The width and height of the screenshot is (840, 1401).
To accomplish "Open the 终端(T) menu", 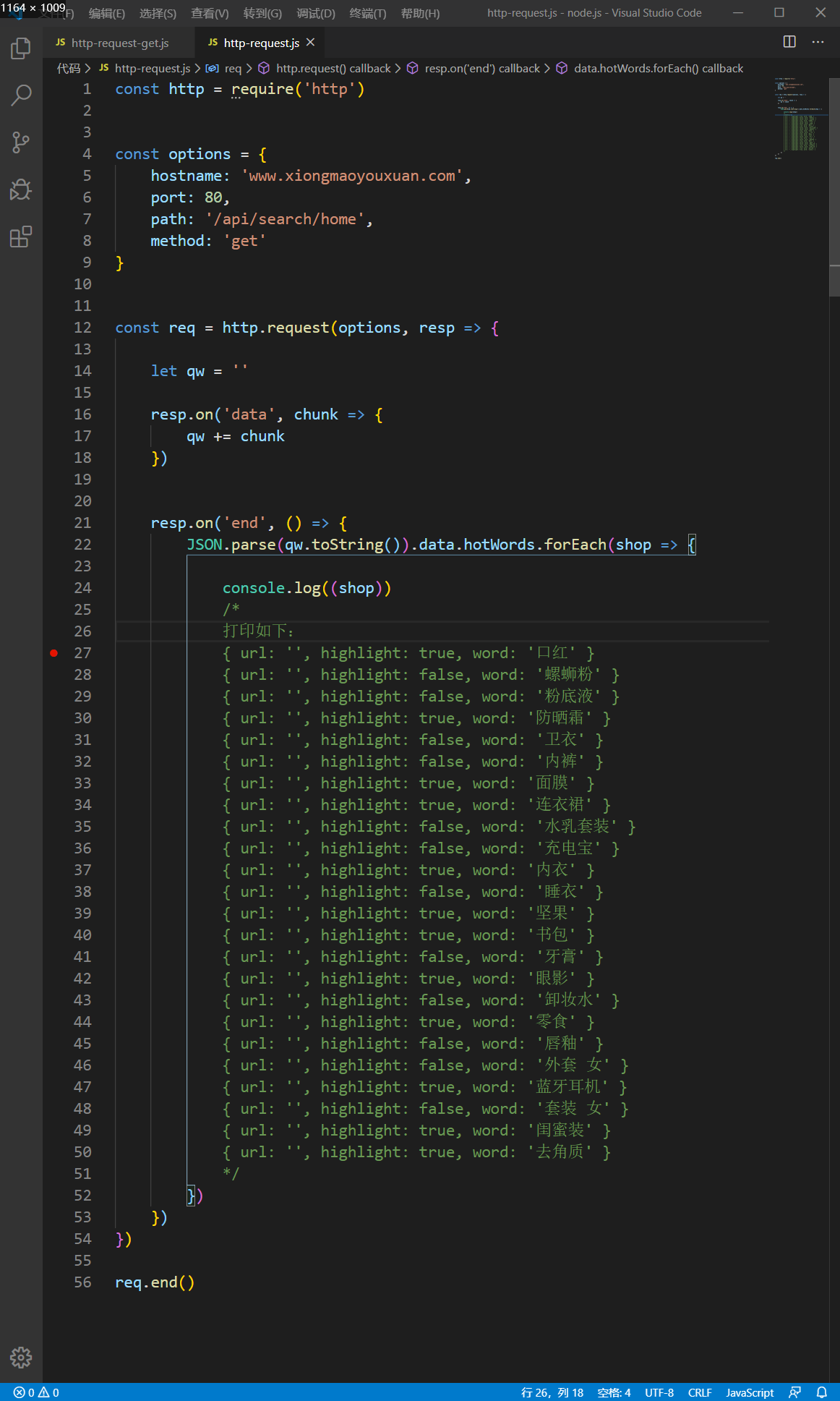I will click(x=368, y=14).
